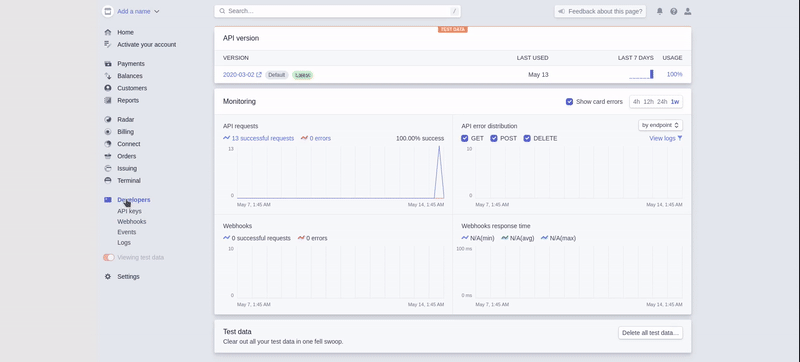Click the Home icon in sidebar
800x362 pixels.
click(108, 32)
